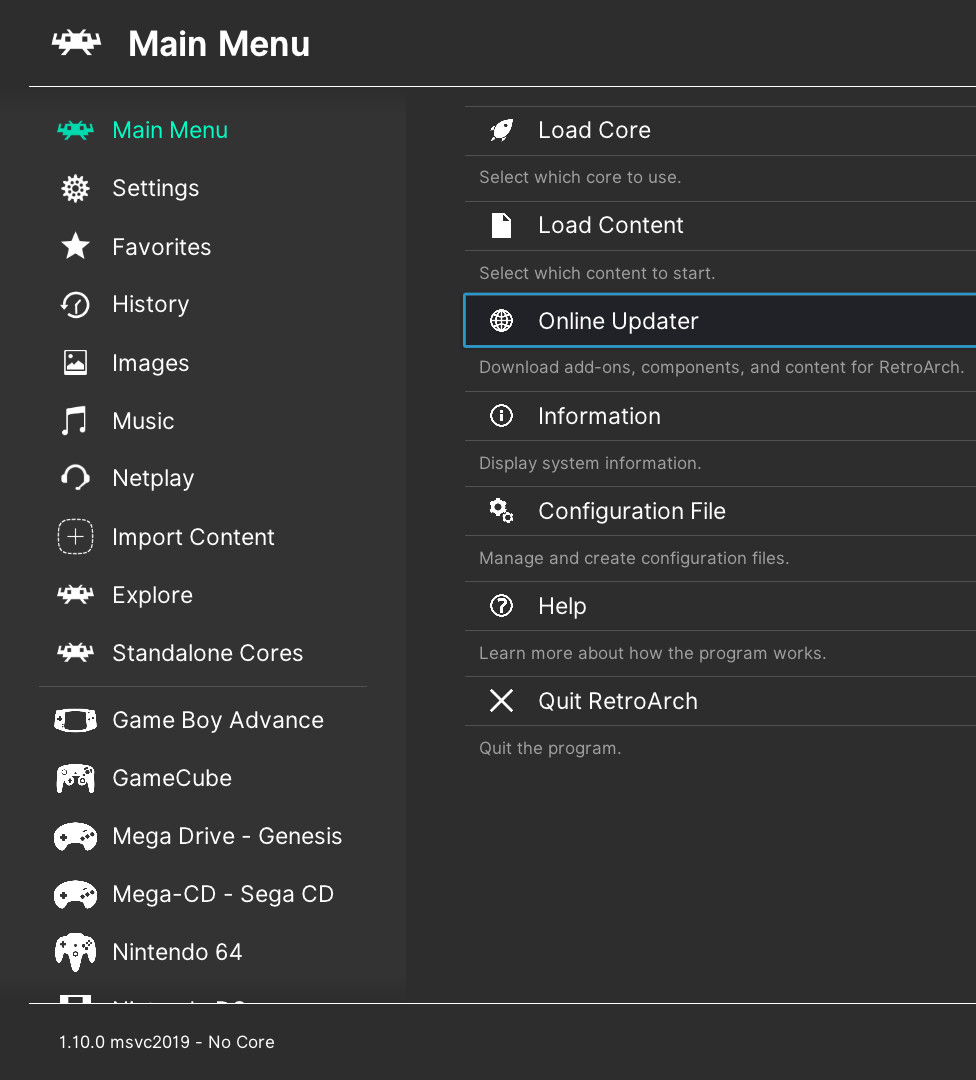
Task: Click the '1.10.0 msvc2019 - No Core' status text
Action: (167, 1042)
